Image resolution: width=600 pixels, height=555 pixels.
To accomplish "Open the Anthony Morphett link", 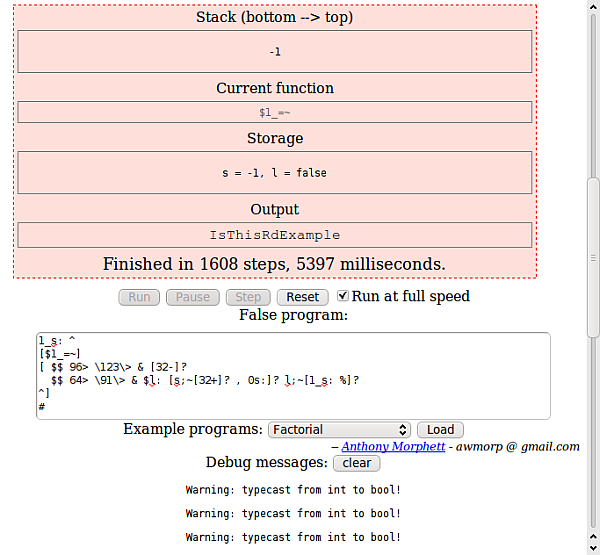I will pyautogui.click(x=393, y=447).
